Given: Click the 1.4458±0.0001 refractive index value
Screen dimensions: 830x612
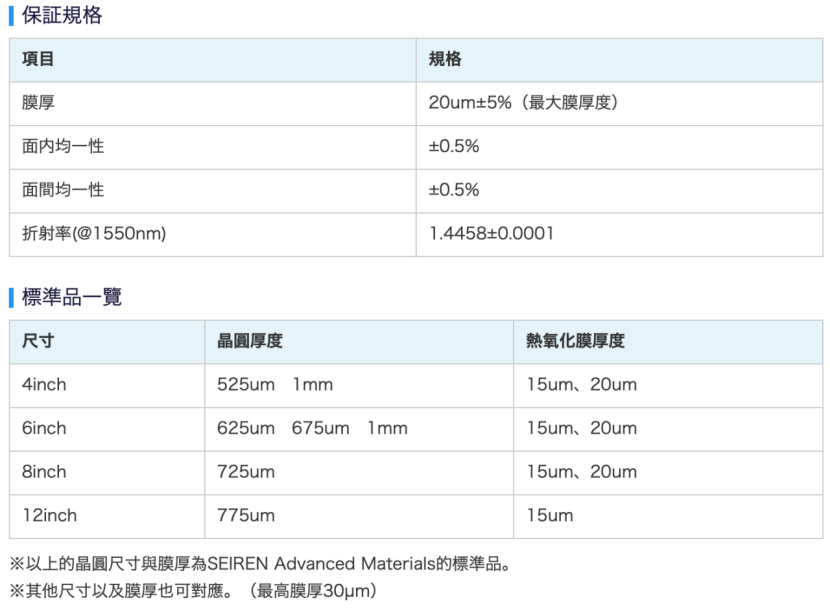Looking at the screenshot, I should click(491, 234).
